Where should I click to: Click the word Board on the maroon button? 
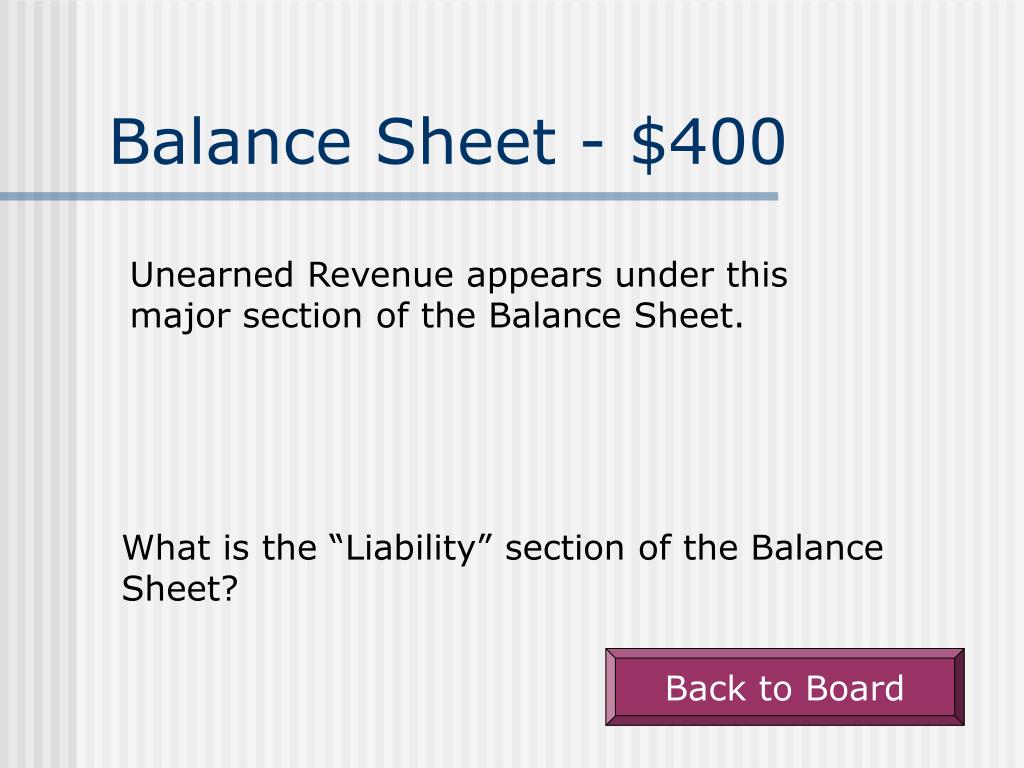click(855, 688)
